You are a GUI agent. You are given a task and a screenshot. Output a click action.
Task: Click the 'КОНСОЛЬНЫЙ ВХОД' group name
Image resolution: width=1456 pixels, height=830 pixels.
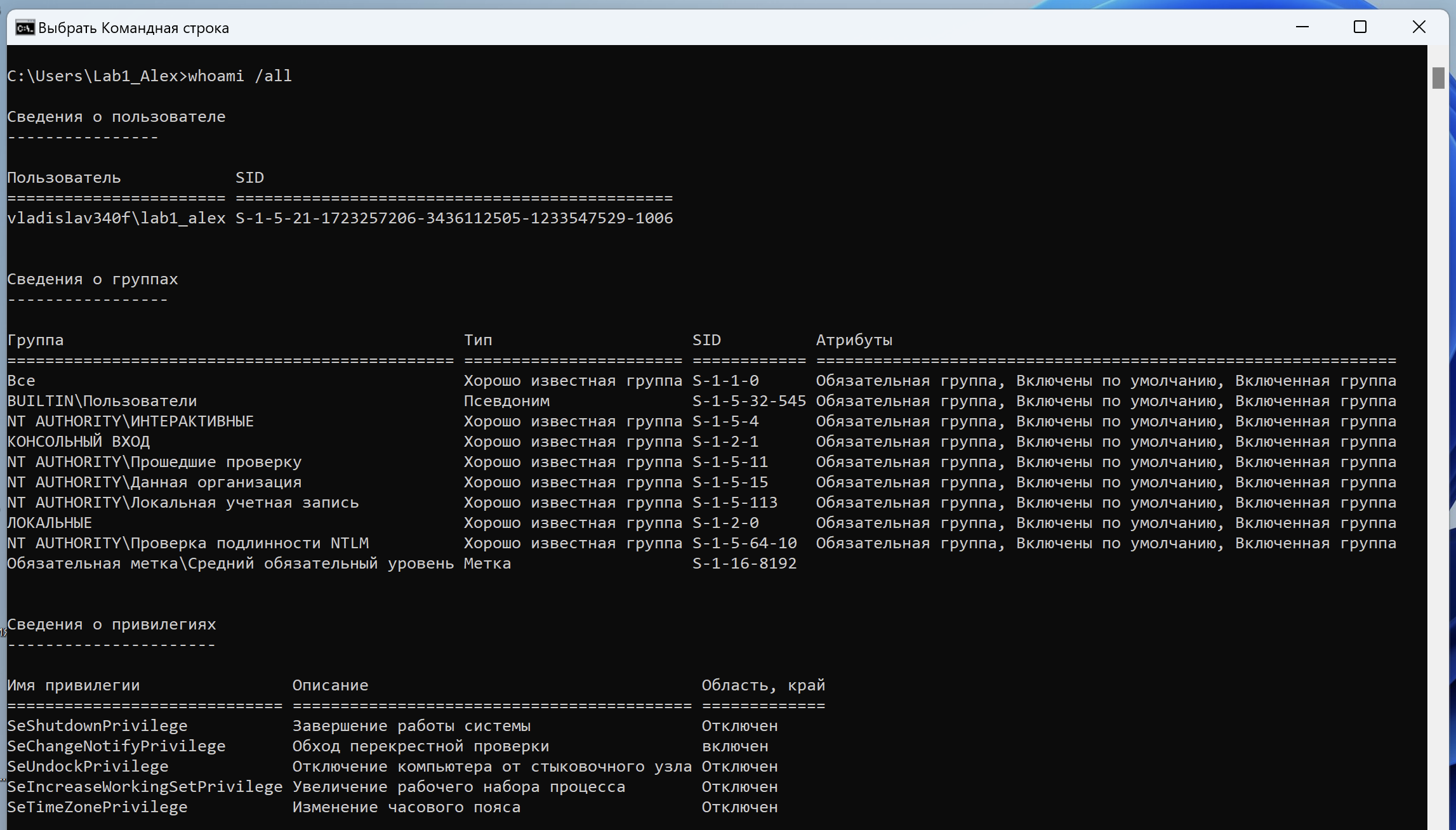point(79,442)
